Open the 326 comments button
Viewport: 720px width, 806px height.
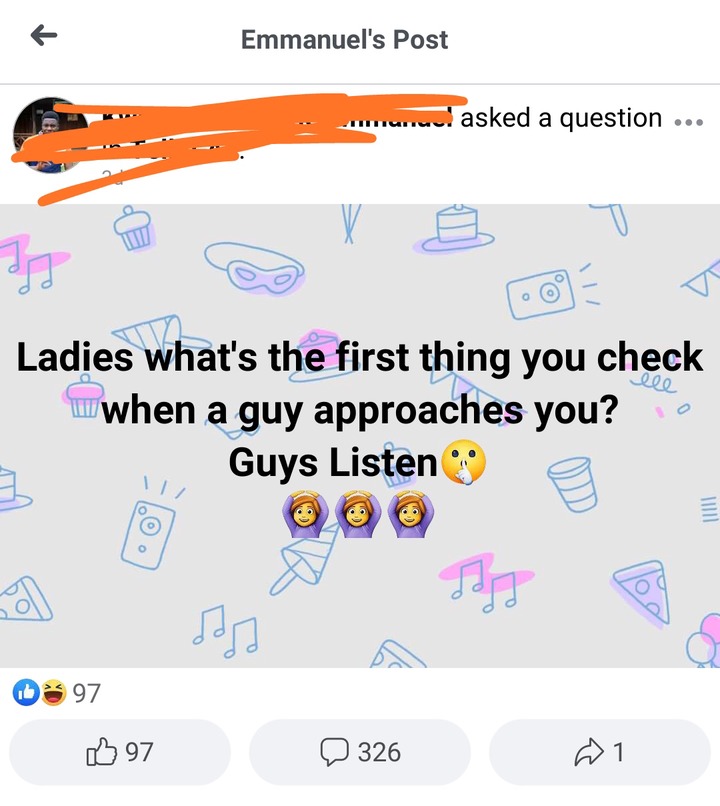point(360,752)
